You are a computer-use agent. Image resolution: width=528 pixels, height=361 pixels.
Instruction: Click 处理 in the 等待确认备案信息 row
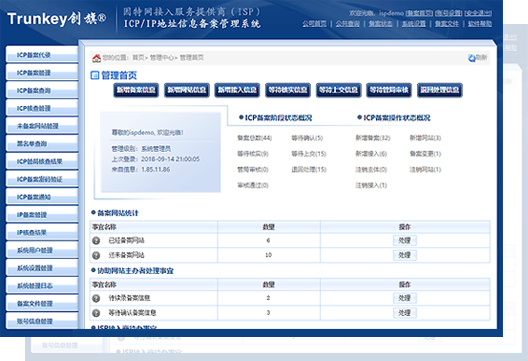(x=405, y=313)
